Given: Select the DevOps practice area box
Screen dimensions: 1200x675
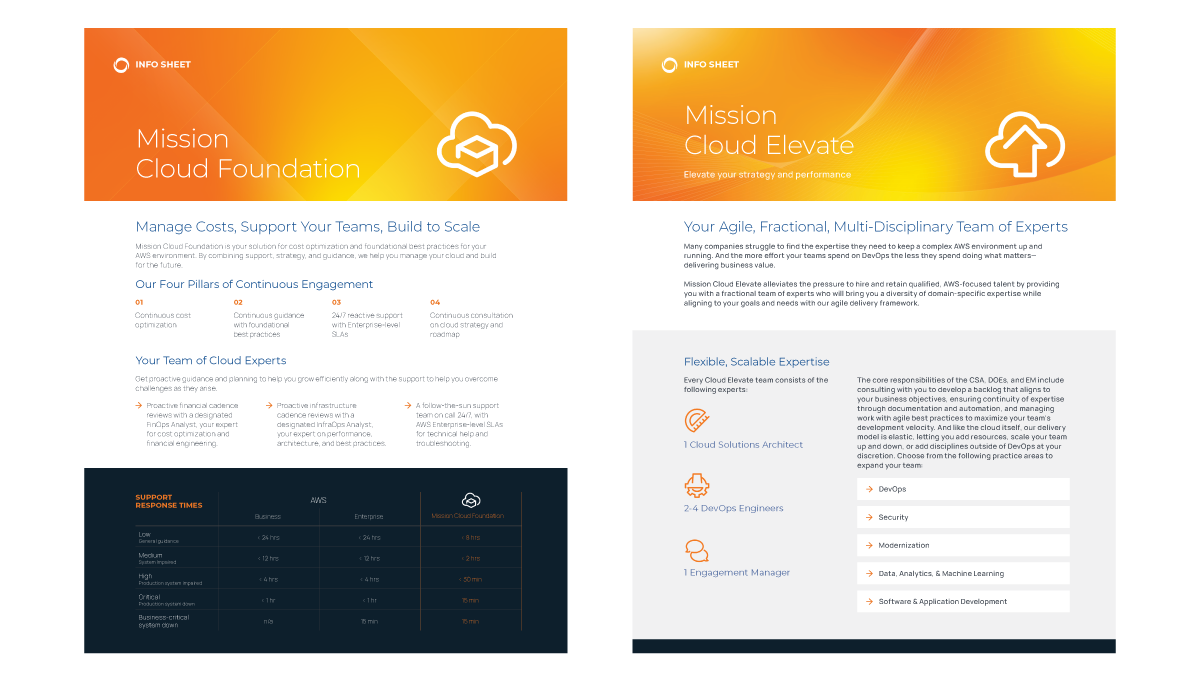Looking at the screenshot, I should pyautogui.click(x=963, y=489).
